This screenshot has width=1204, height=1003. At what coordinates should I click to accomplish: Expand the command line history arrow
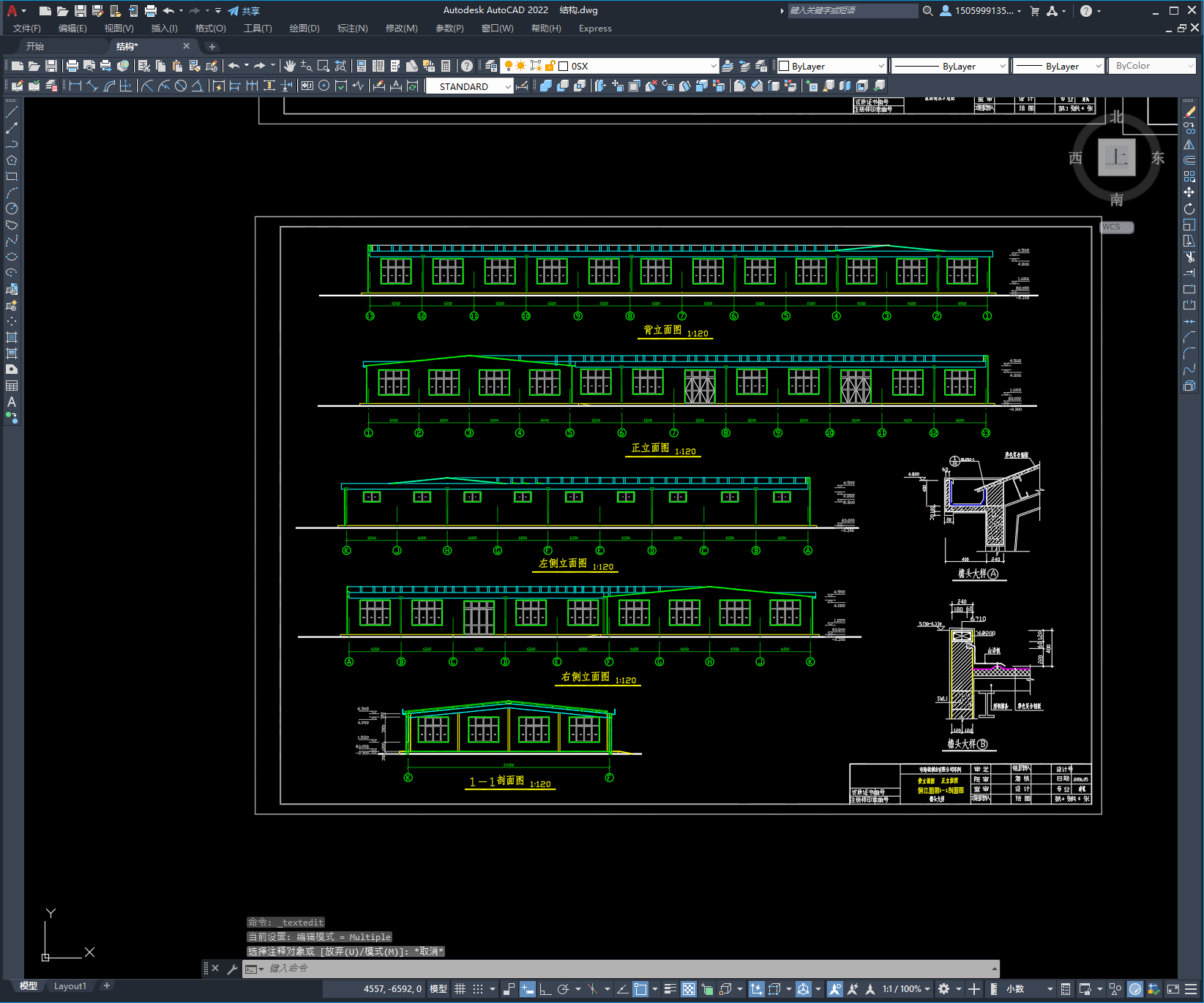pyautogui.click(x=995, y=969)
